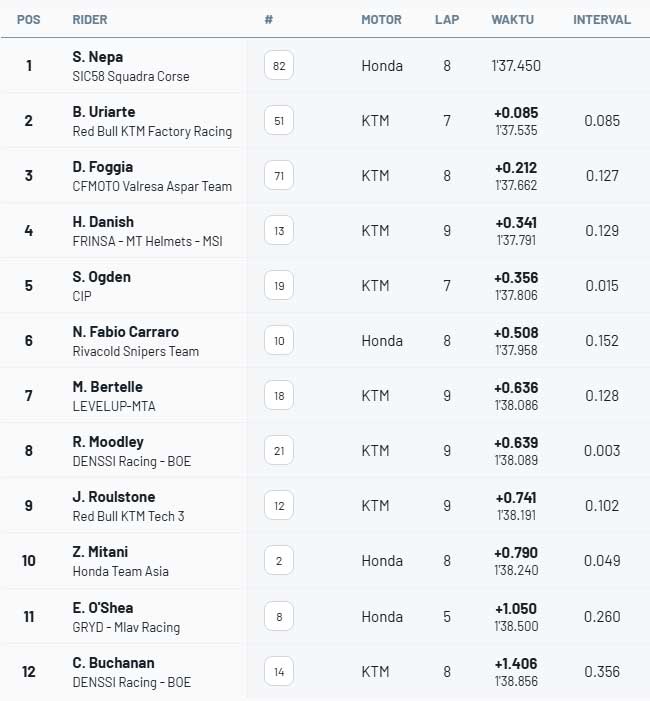650x701 pixels.
Task: Select number badge 2 for Z. Mitani
Action: (x=279, y=560)
